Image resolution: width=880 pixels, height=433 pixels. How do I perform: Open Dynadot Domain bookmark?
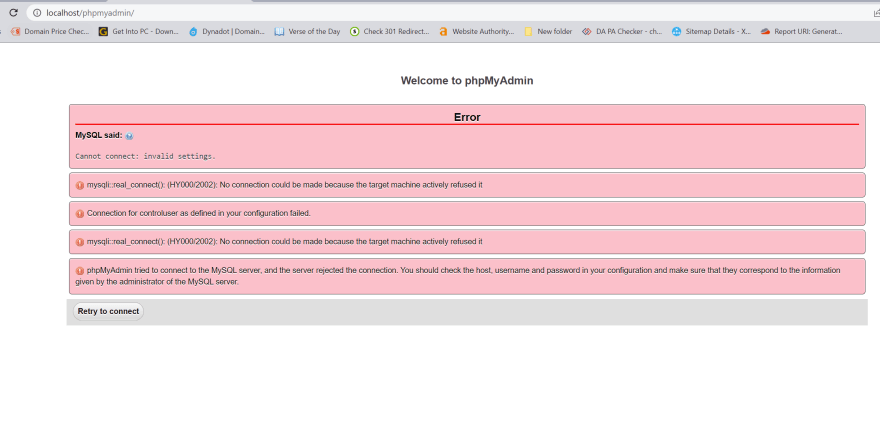(x=227, y=31)
